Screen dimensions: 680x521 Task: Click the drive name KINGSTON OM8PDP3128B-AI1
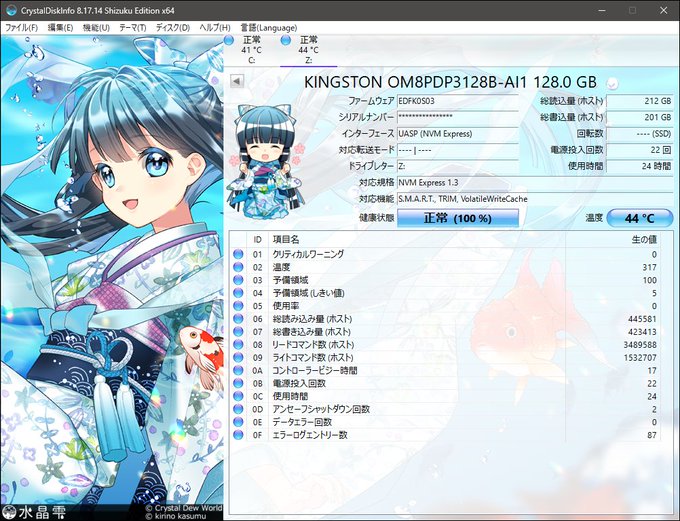click(x=415, y=82)
